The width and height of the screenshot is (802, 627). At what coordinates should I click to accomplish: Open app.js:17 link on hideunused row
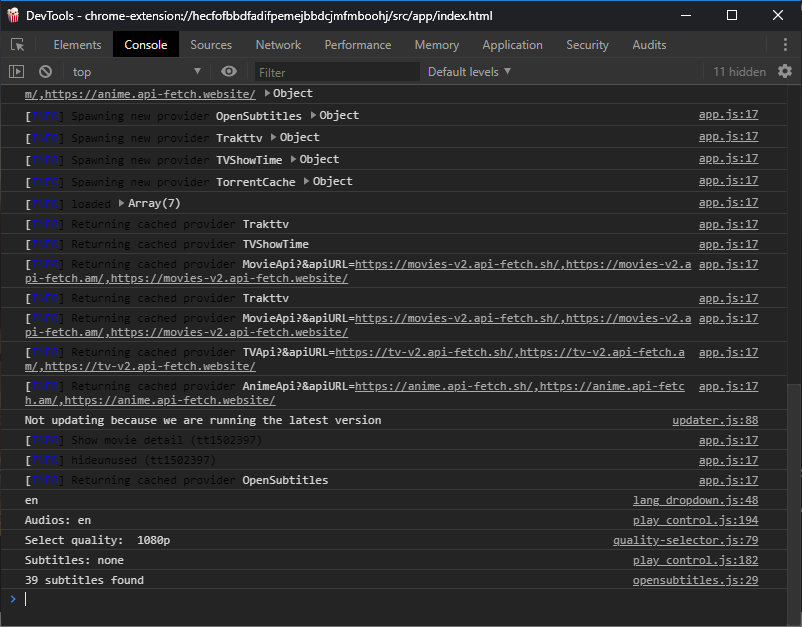pyautogui.click(x=728, y=460)
